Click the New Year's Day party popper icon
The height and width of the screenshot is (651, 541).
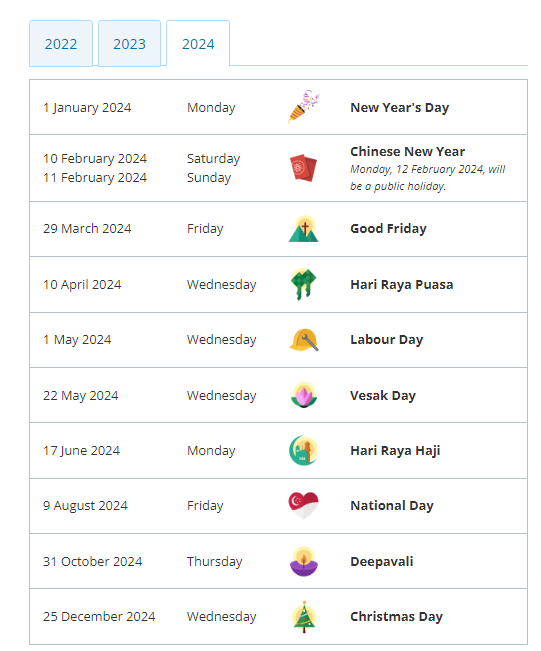tap(304, 107)
